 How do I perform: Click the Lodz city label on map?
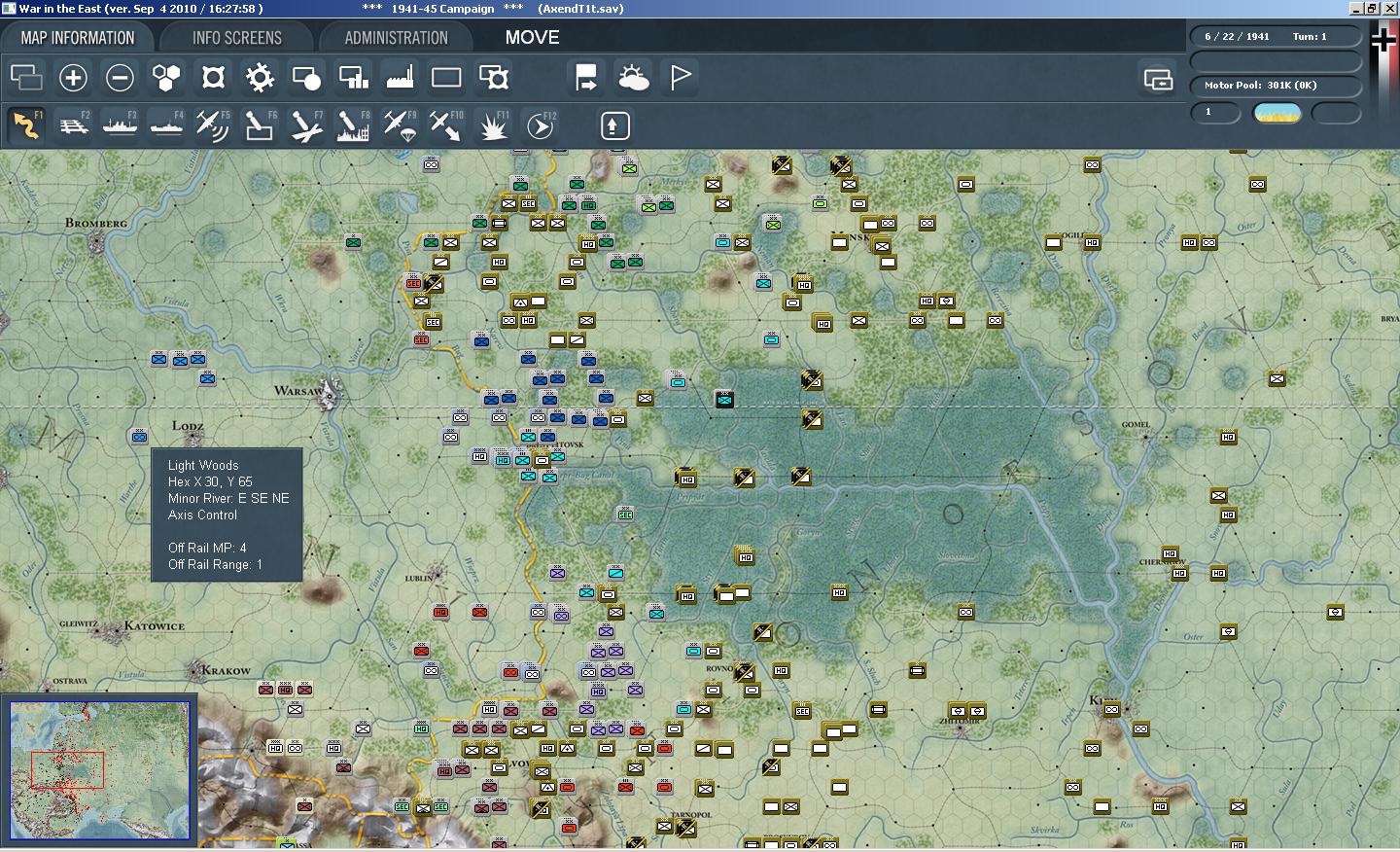coord(188,425)
